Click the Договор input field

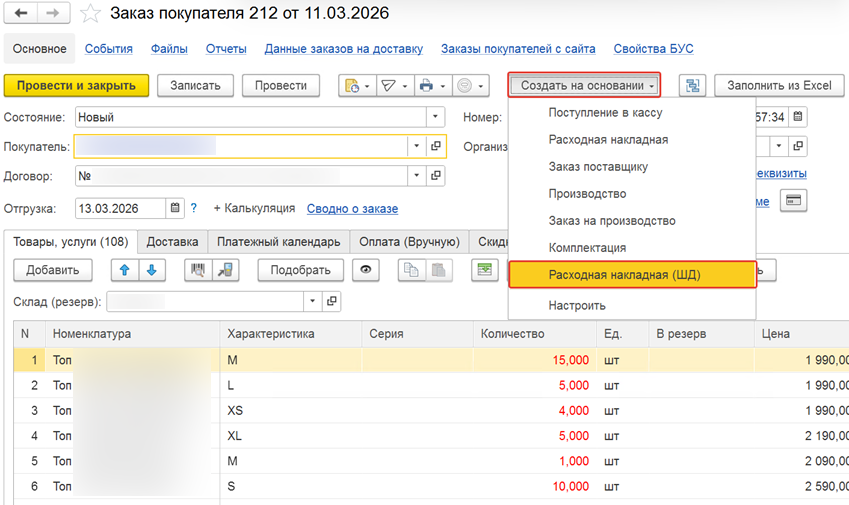pyautogui.click(x=240, y=176)
